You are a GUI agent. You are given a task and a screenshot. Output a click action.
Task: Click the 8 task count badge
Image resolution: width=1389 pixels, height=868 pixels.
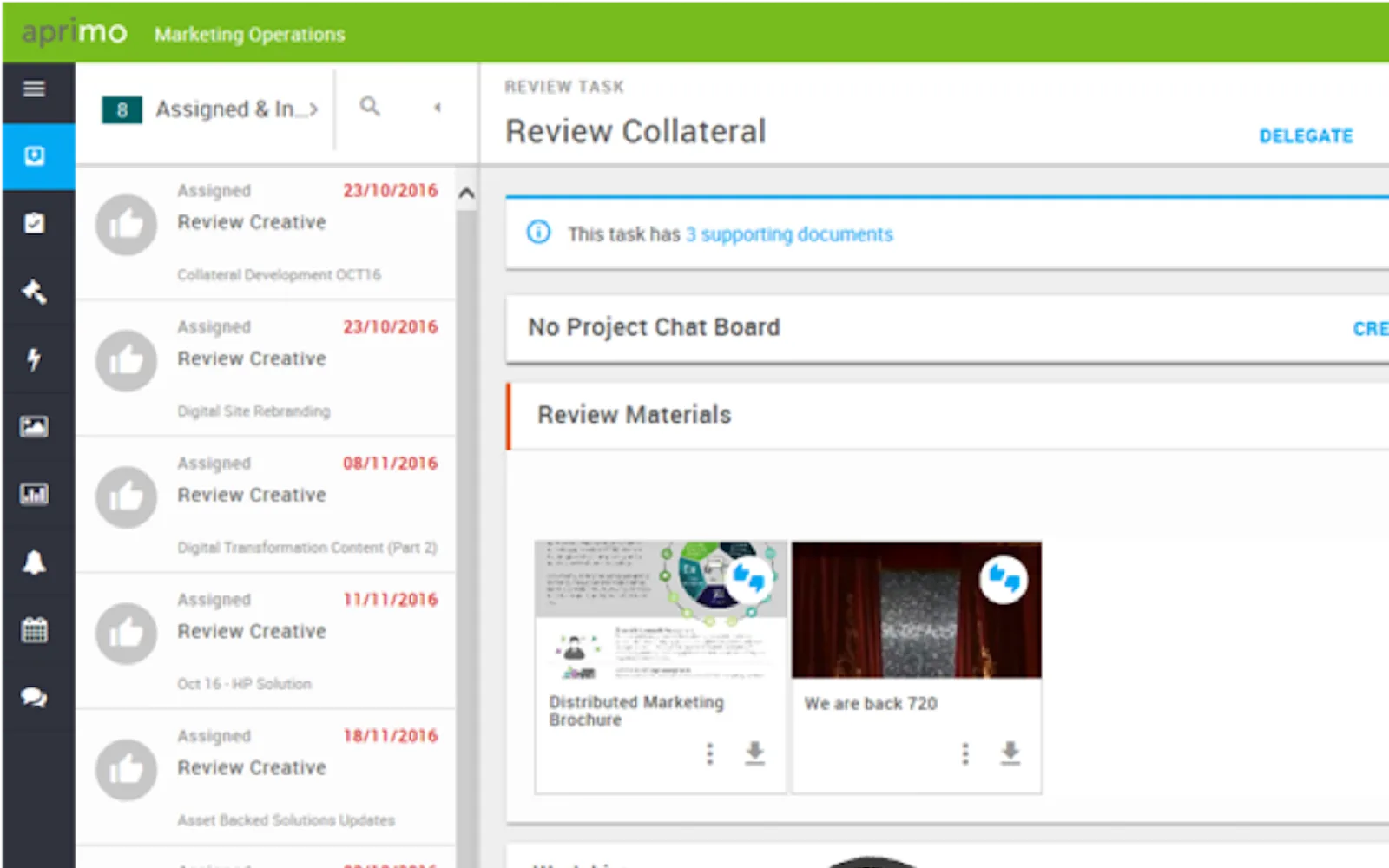pyautogui.click(x=122, y=110)
